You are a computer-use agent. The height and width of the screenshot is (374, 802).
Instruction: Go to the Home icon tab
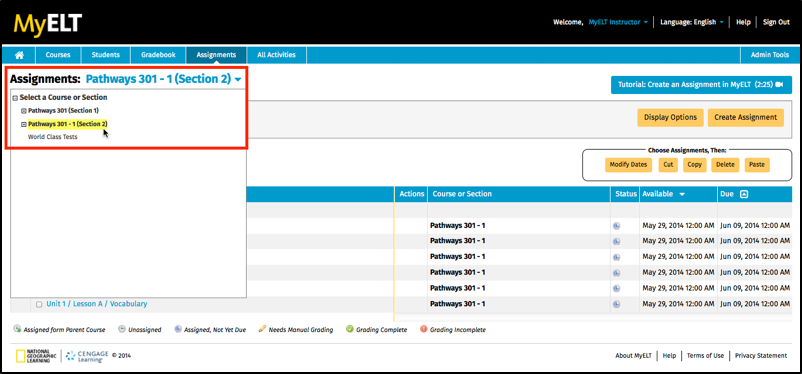pyautogui.click(x=19, y=55)
